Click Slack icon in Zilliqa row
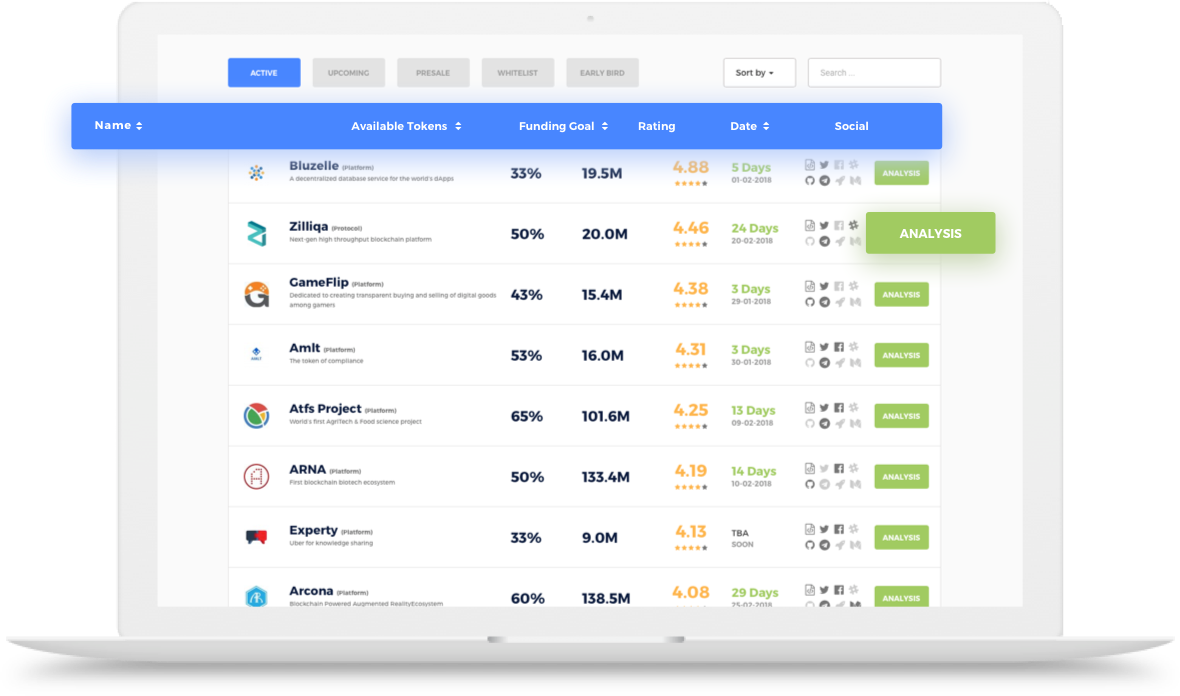 854,226
